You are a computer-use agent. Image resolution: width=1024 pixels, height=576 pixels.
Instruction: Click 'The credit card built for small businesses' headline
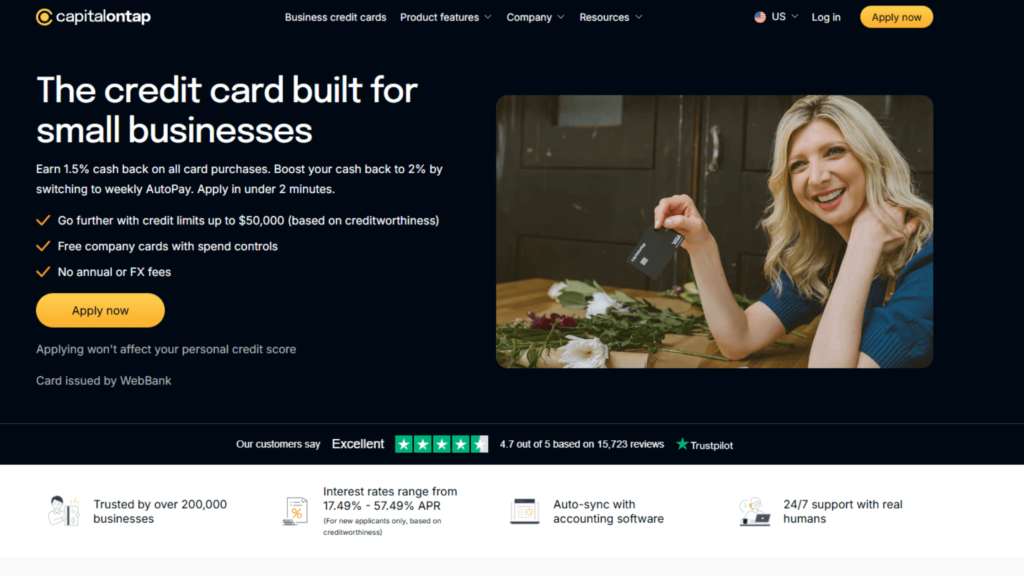click(x=227, y=110)
